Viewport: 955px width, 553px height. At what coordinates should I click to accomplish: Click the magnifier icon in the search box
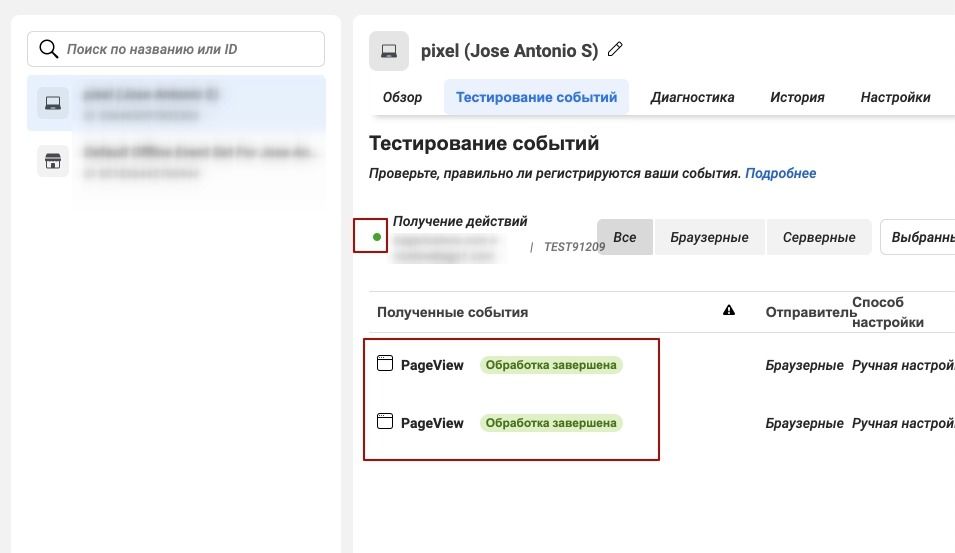(x=48, y=48)
